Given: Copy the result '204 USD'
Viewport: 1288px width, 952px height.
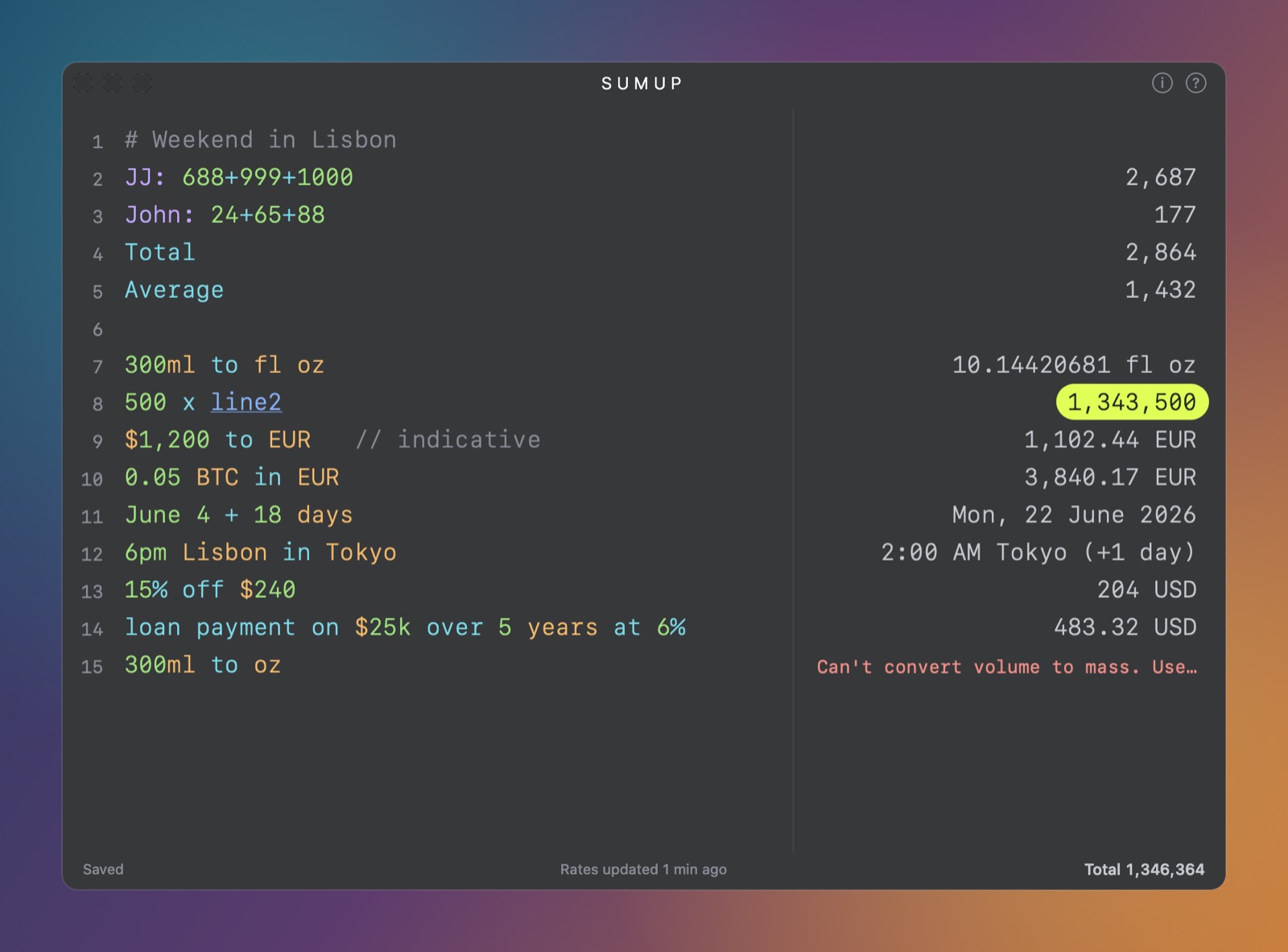Looking at the screenshot, I should click(x=1146, y=590).
